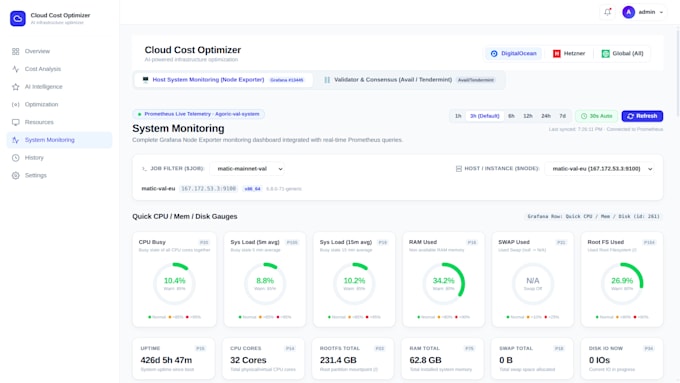Expand the admin user menu chevron
680x383 pixels.
(x=661, y=12)
